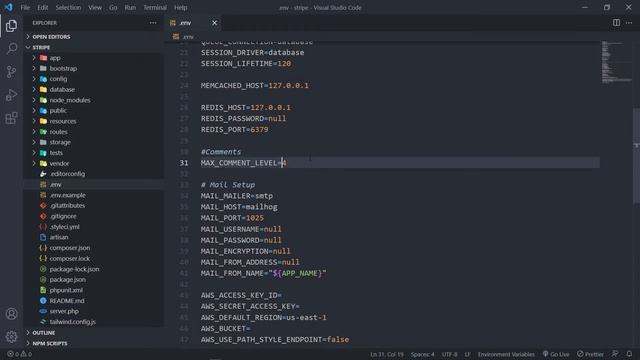Open .gitignore file

[94, 216]
